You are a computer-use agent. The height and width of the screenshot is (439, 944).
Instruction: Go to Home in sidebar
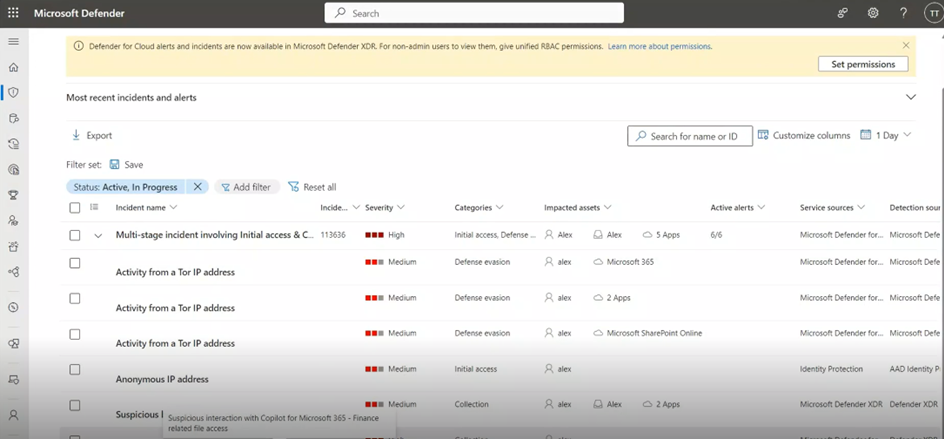click(13, 67)
